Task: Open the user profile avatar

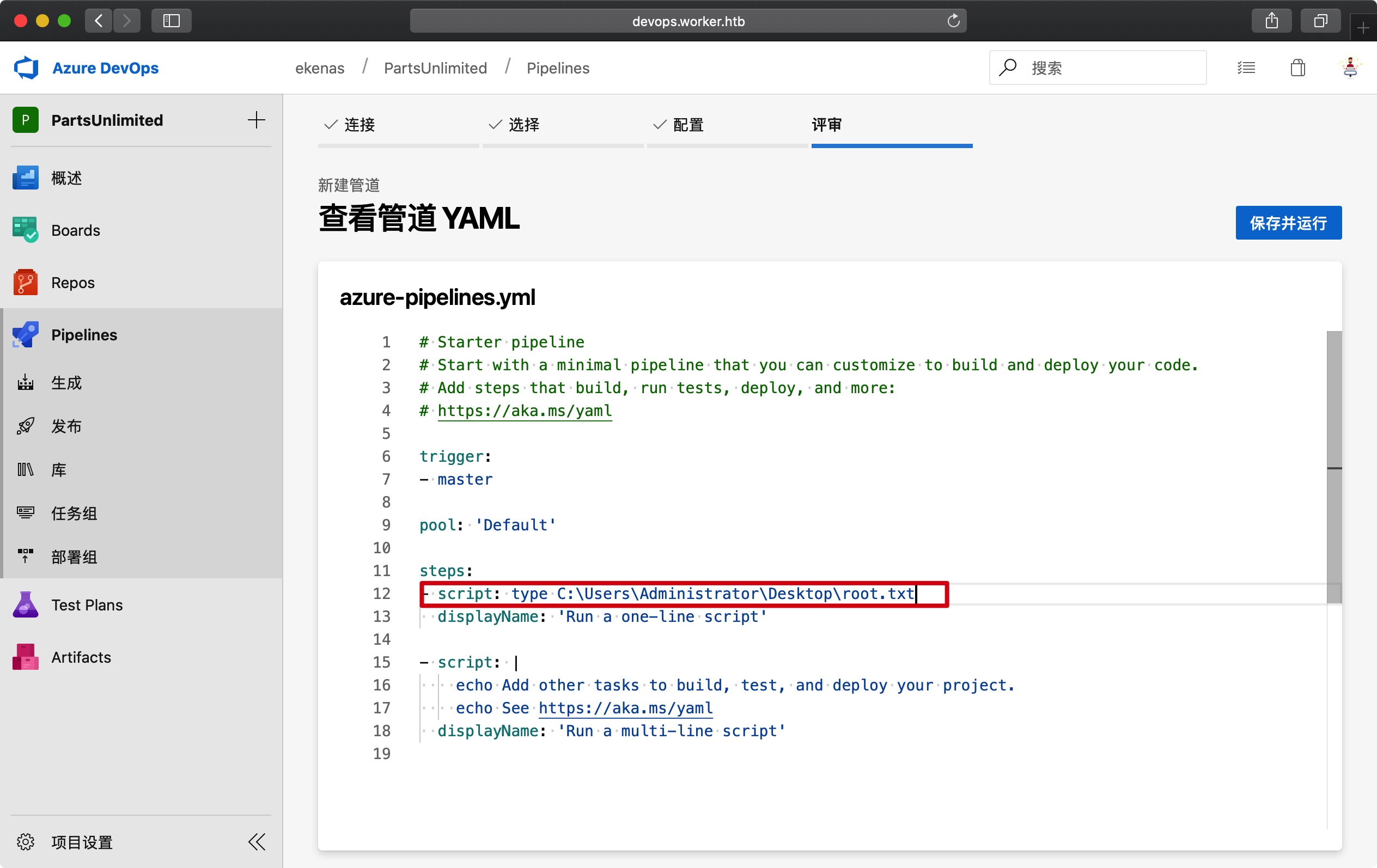Action: click(1350, 68)
